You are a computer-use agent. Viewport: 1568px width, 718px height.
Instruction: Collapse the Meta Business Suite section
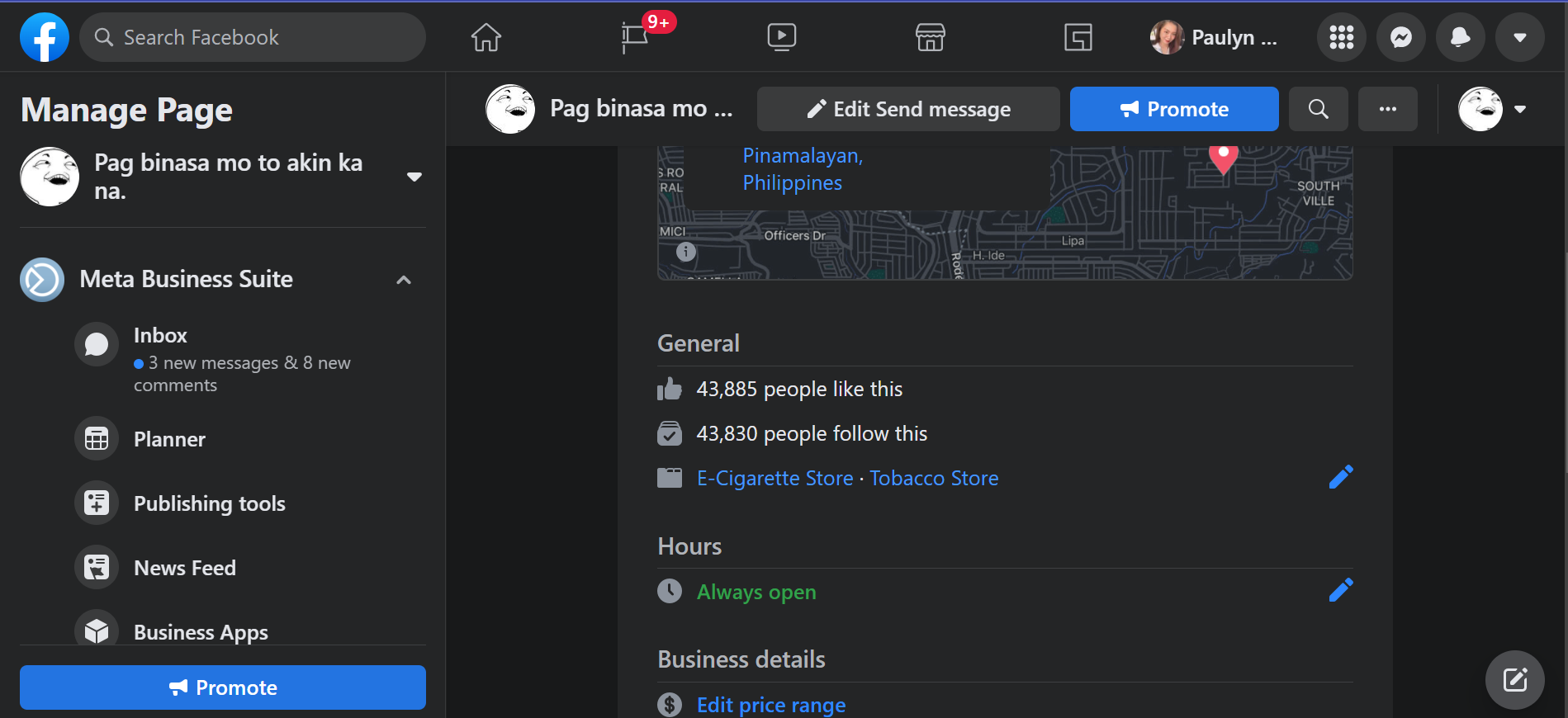(x=404, y=280)
